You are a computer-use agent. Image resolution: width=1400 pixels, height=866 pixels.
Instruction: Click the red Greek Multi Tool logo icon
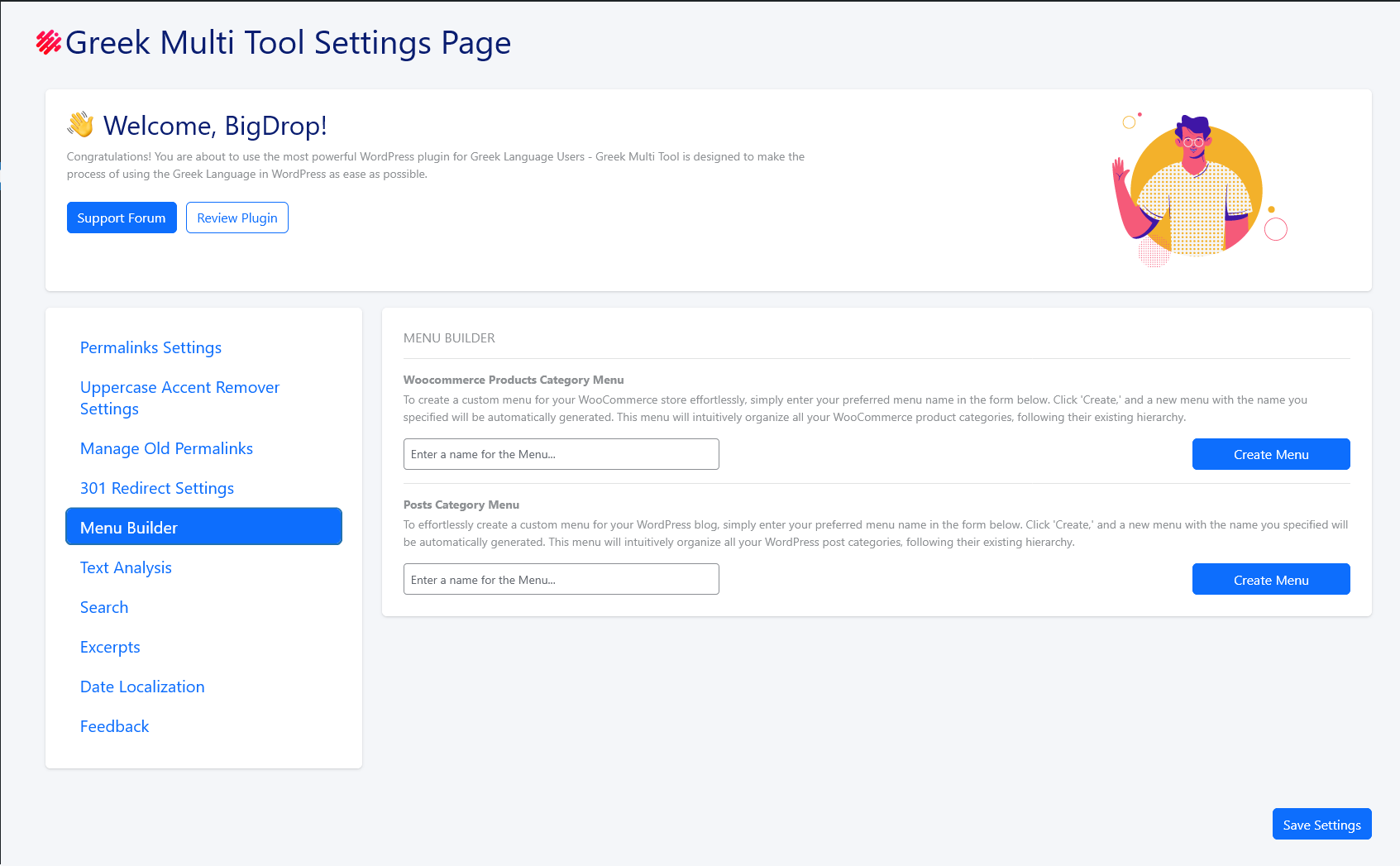49,42
